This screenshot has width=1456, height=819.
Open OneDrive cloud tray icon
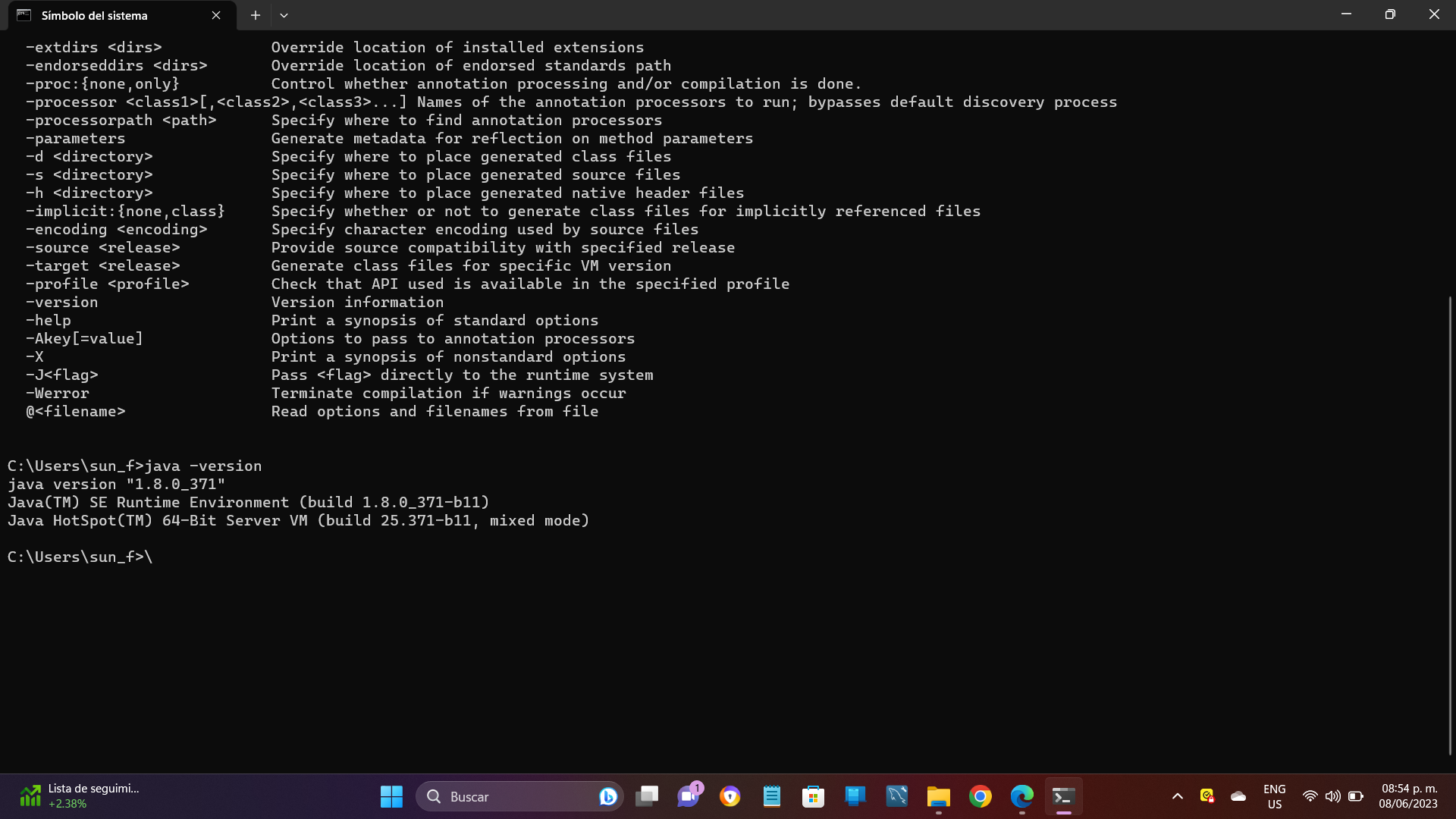1238,796
